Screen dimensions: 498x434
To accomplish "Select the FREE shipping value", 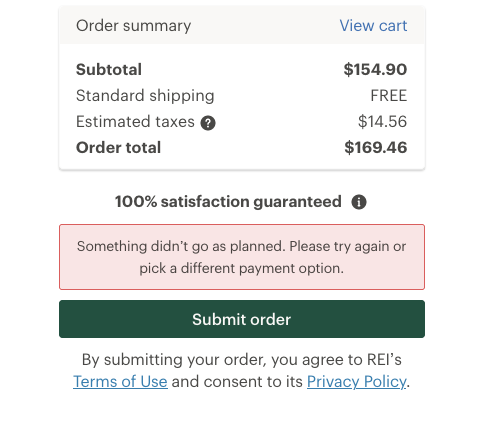I will [x=389, y=96].
